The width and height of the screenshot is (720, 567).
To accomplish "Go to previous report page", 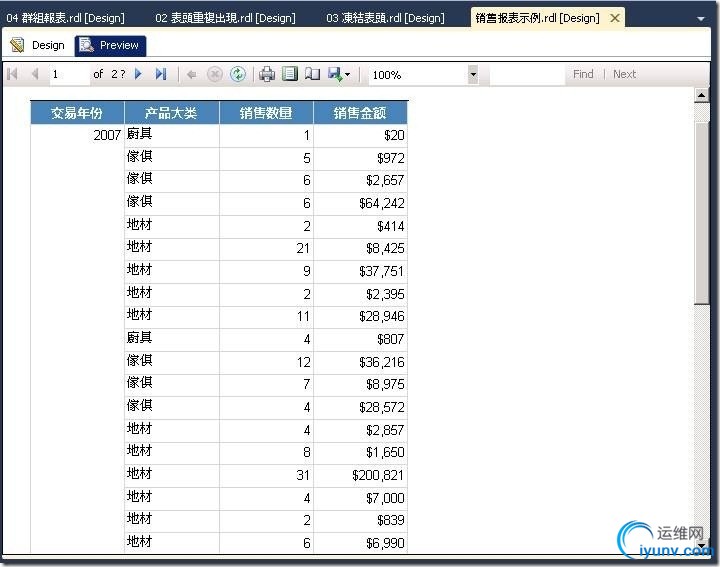I will tap(34, 74).
